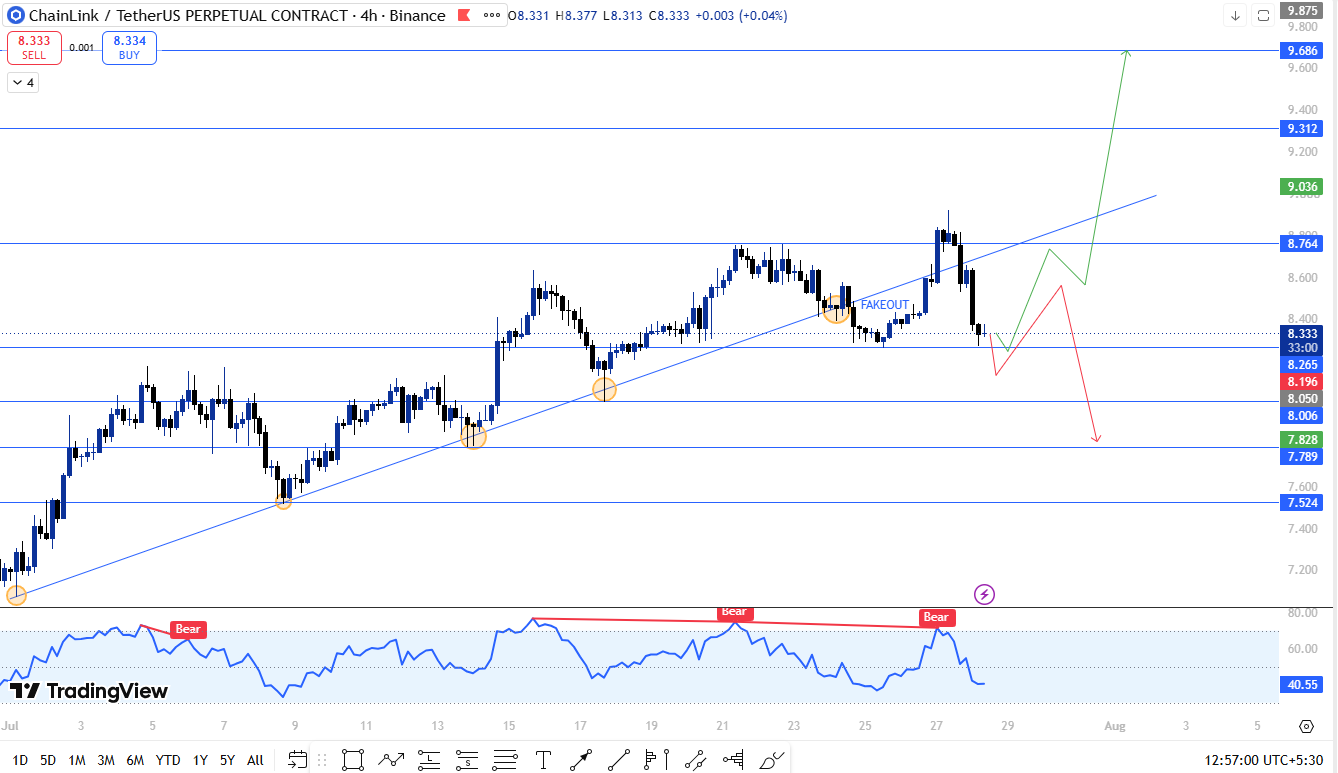
Task: Select the All time range
Action: (255, 760)
